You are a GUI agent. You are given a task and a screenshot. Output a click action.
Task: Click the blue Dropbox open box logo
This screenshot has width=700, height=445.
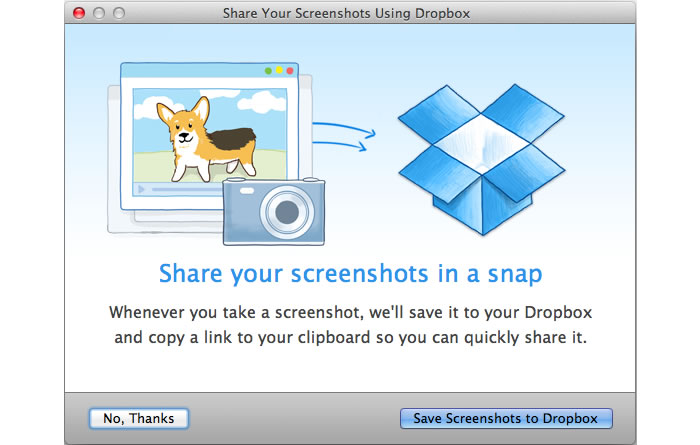click(481, 158)
